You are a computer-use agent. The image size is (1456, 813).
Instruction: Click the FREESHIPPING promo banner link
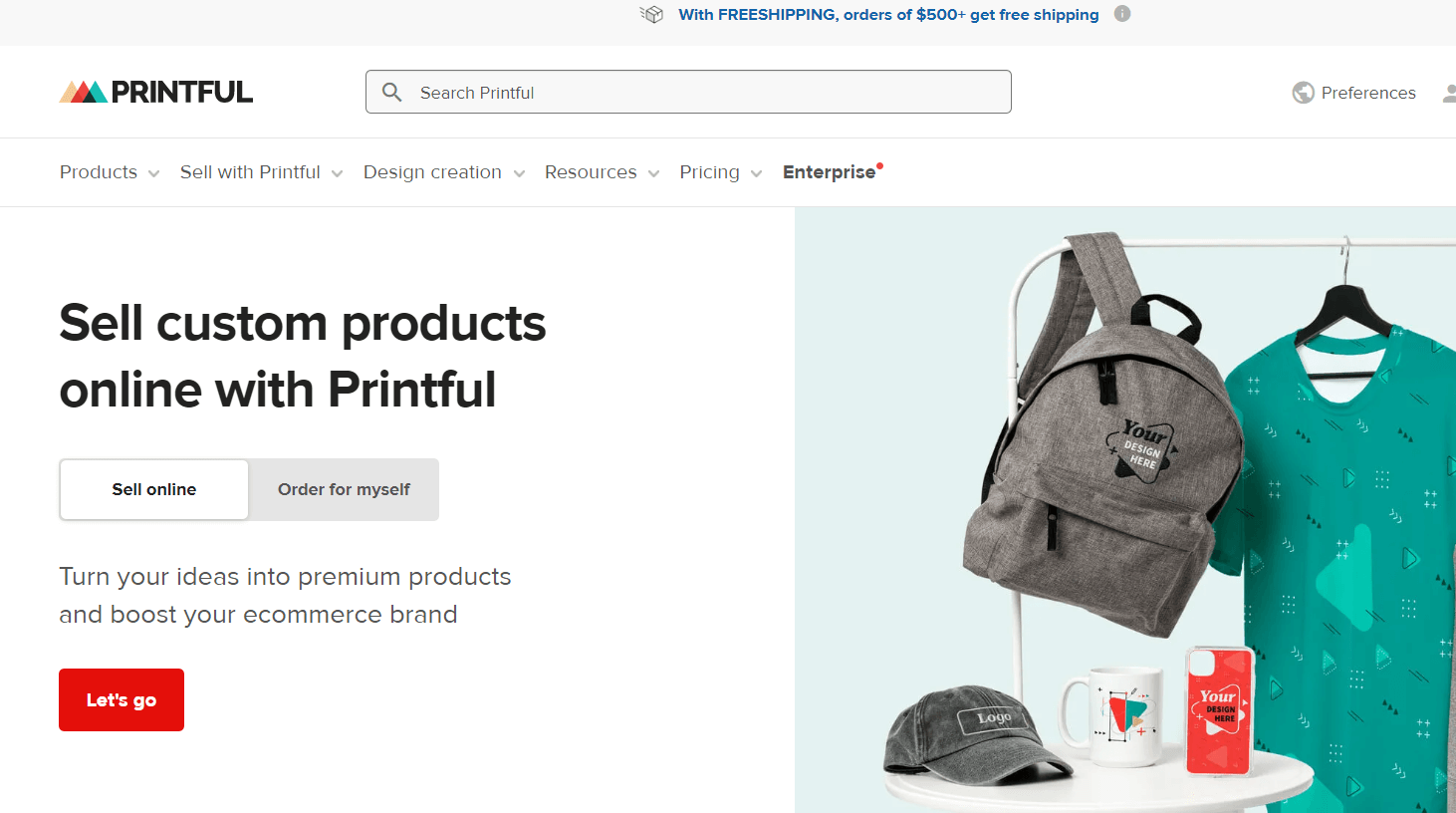(888, 14)
